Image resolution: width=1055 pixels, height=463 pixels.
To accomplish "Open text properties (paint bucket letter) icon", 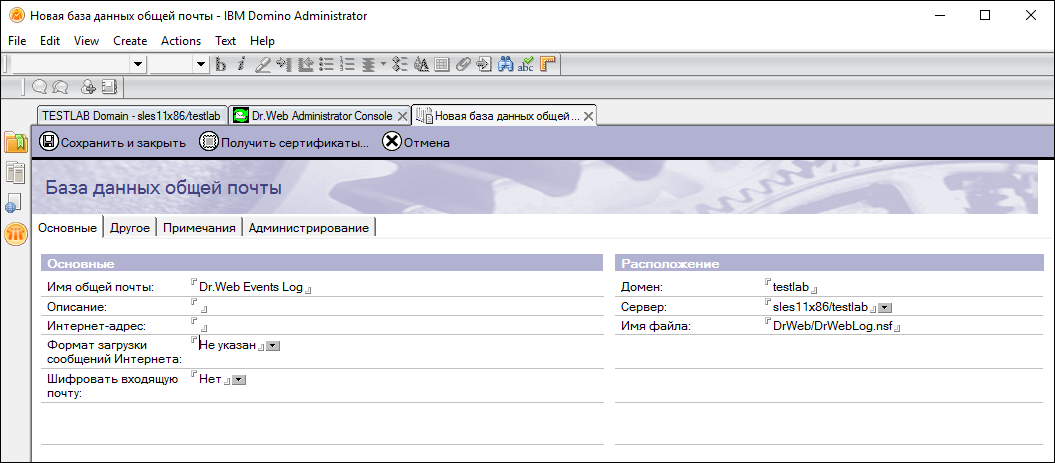I will [422, 64].
